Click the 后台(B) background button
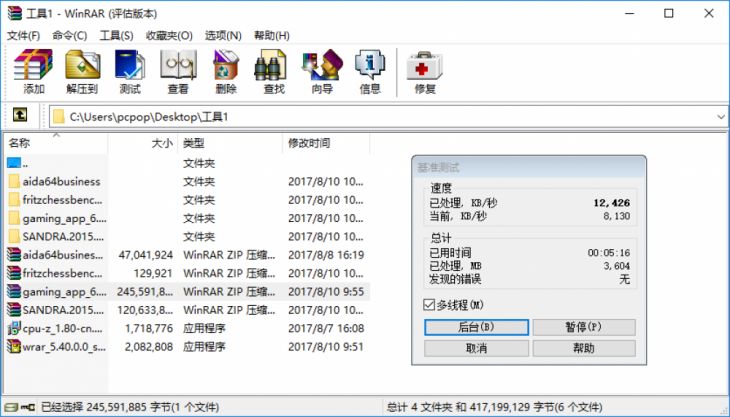The image size is (730, 417). coord(476,327)
